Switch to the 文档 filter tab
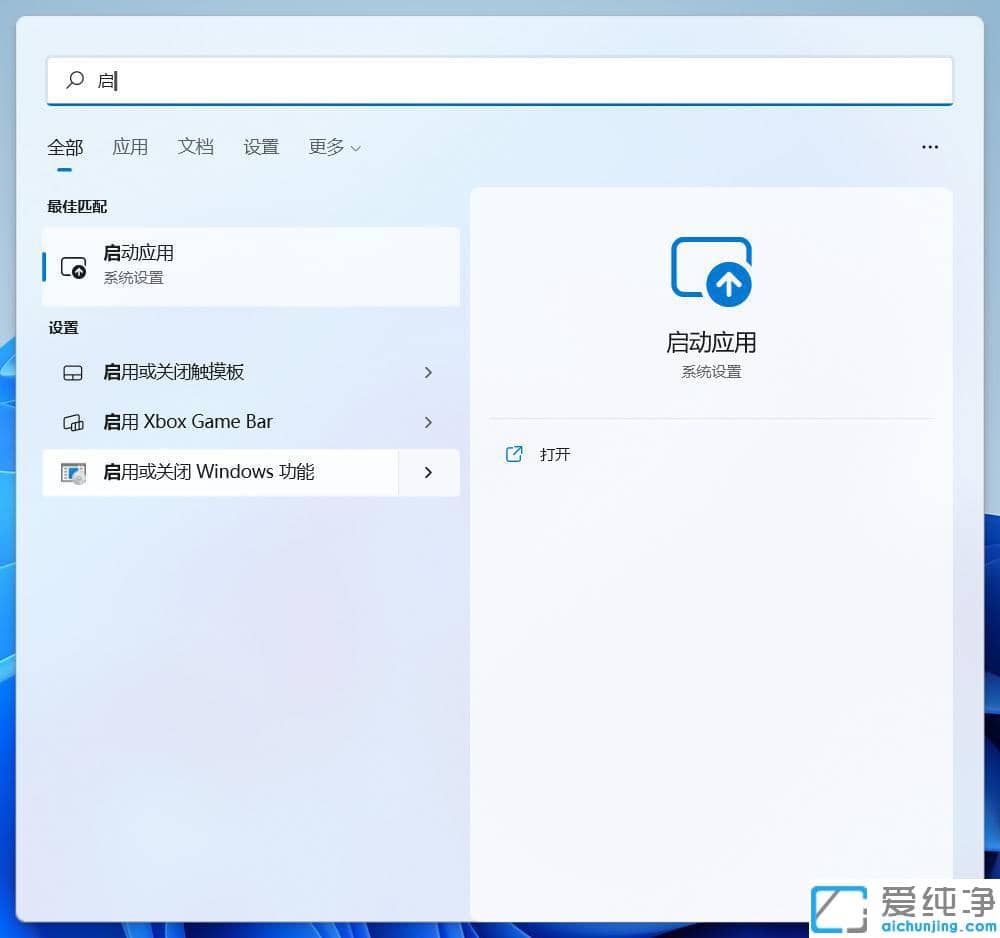 [x=195, y=147]
